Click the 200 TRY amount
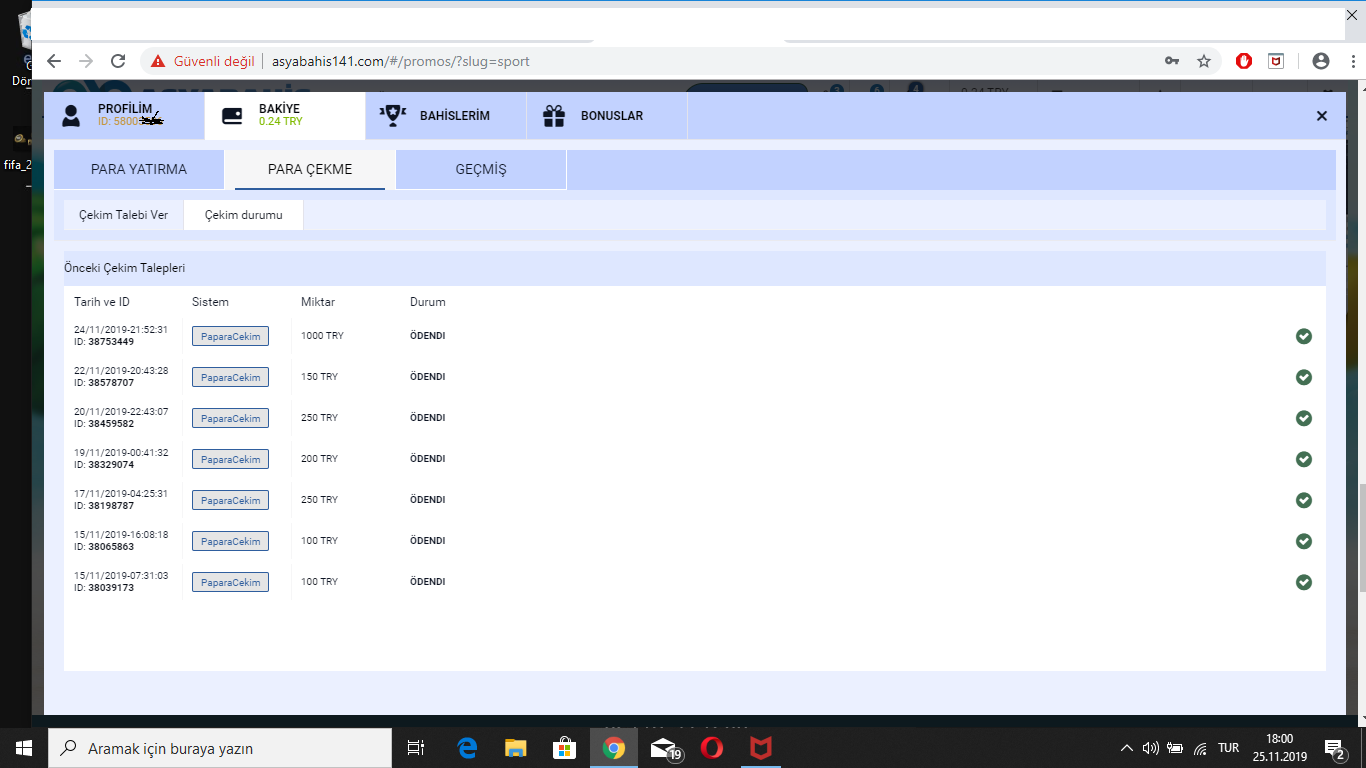Viewport: 1366px width, 768px height. coord(319,459)
